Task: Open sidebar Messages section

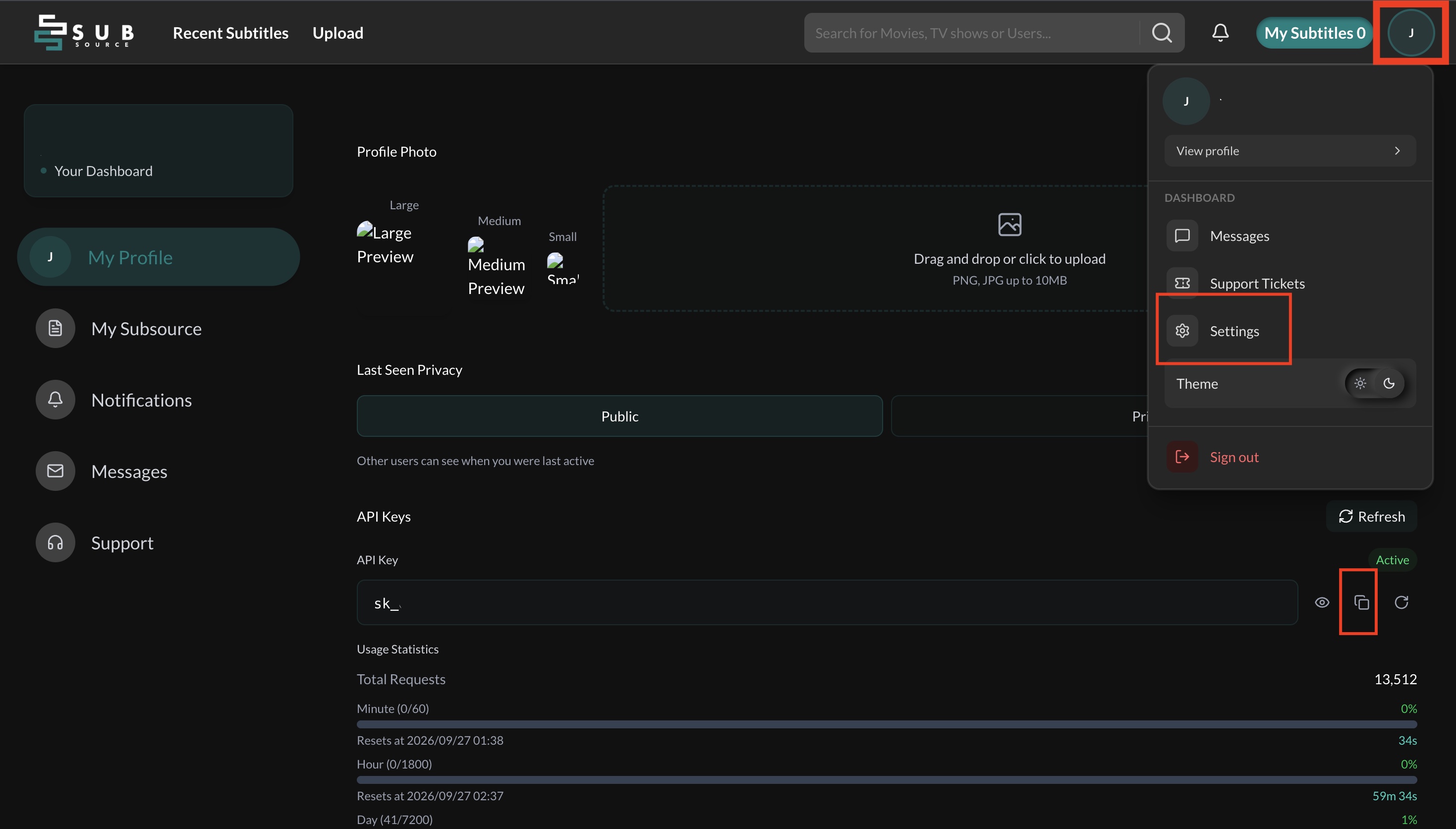Action: coord(158,471)
